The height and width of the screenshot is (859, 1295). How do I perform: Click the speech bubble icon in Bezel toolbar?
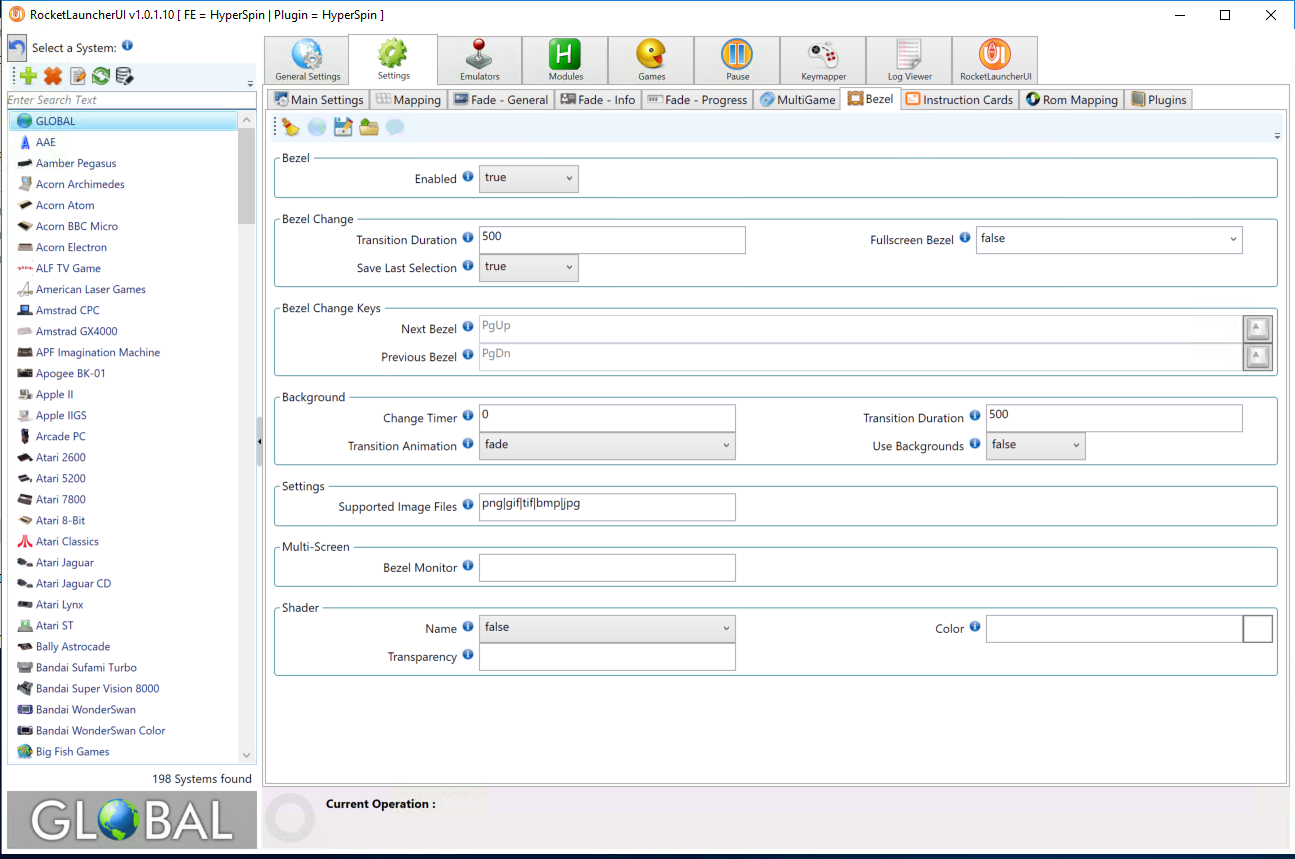pyautogui.click(x=395, y=127)
